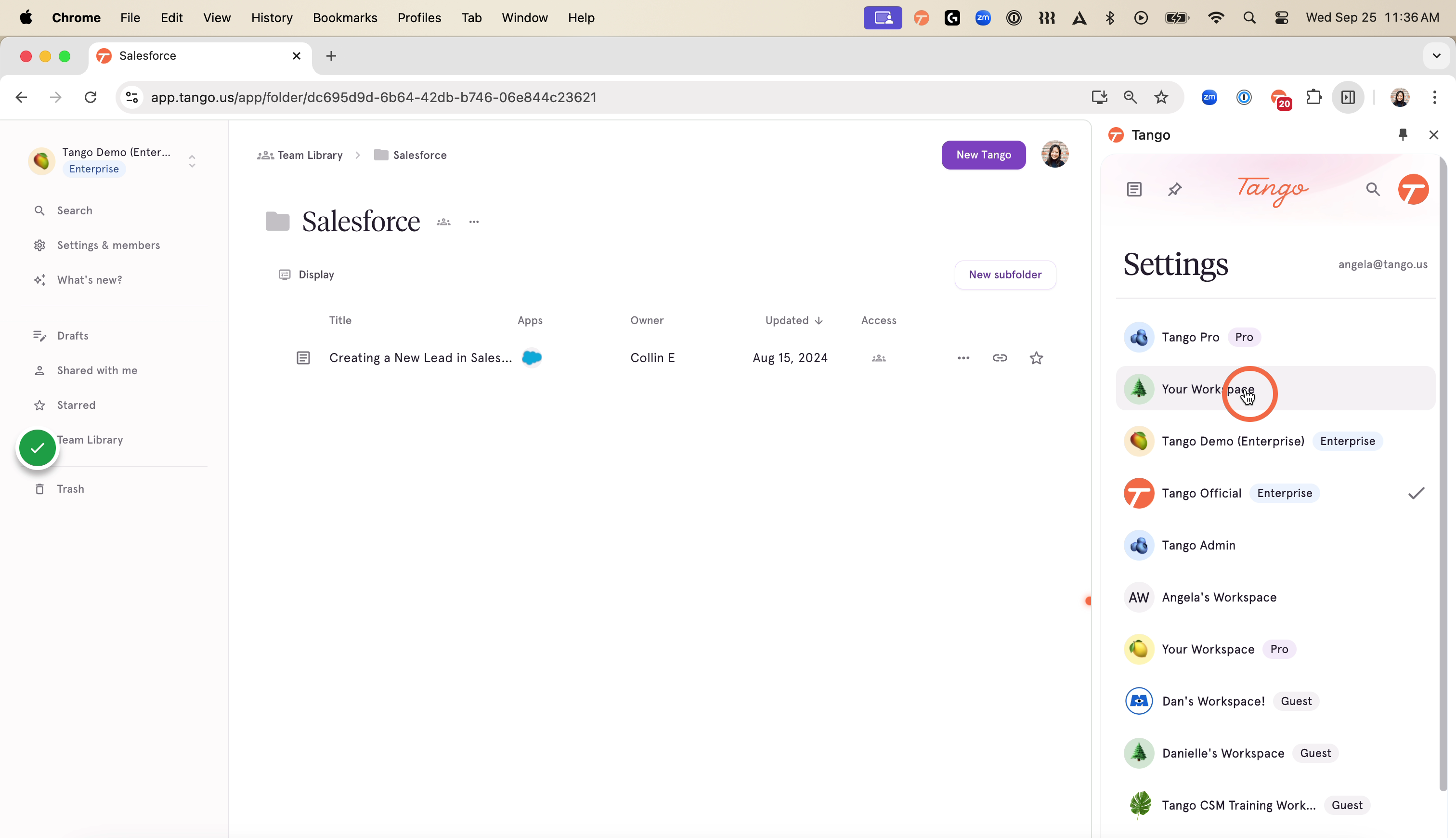The width and height of the screenshot is (1456, 838).
Task: Open sharing settings next to Salesforce folder title
Action: pyautogui.click(x=443, y=222)
